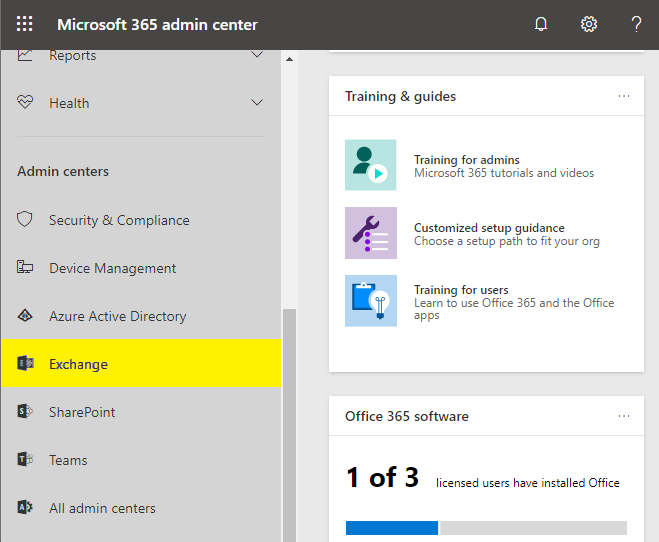Click the Security & Compliance shield icon
The height and width of the screenshot is (542, 659).
[25, 219]
